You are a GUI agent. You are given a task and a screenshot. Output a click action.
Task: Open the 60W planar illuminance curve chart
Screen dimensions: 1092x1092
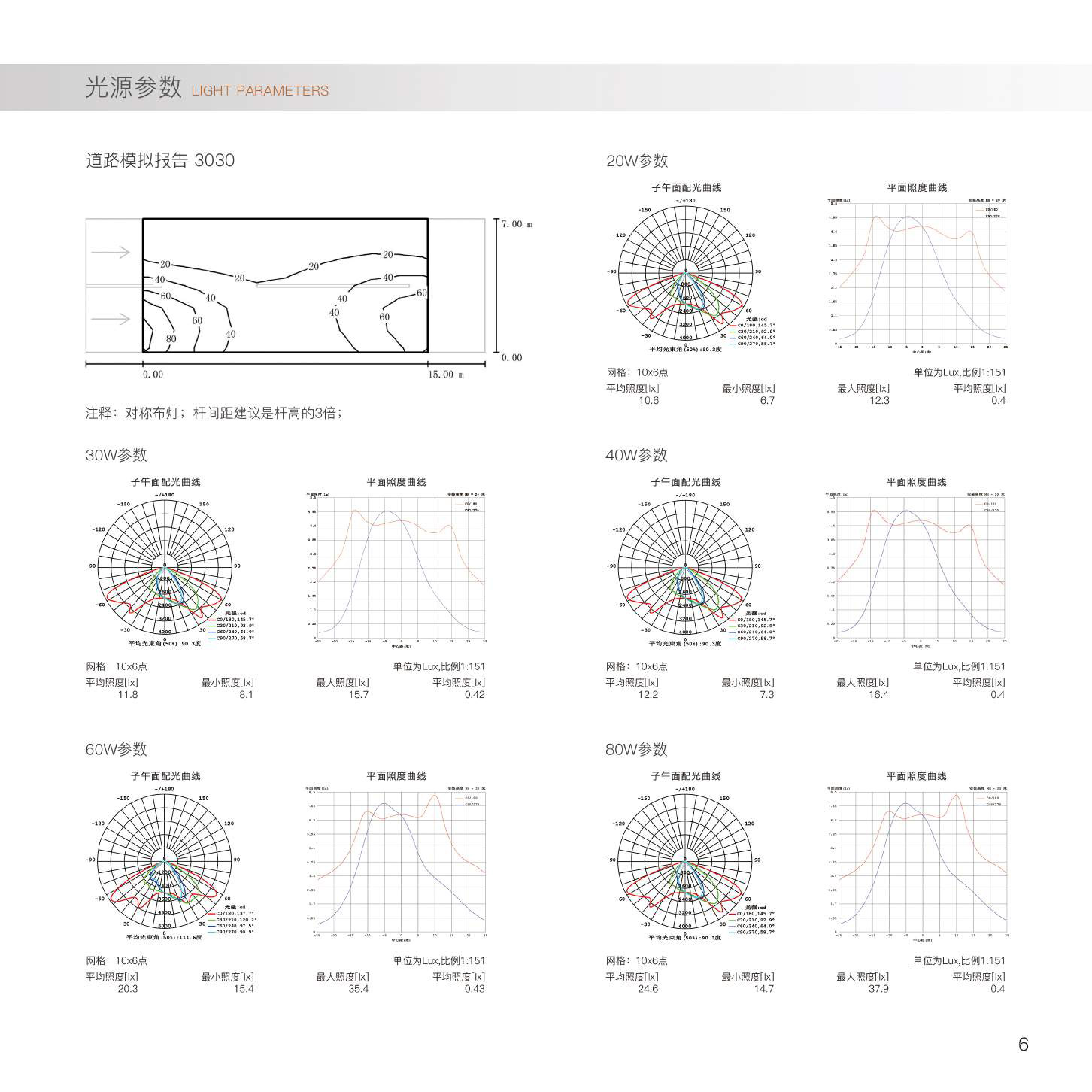[396, 863]
